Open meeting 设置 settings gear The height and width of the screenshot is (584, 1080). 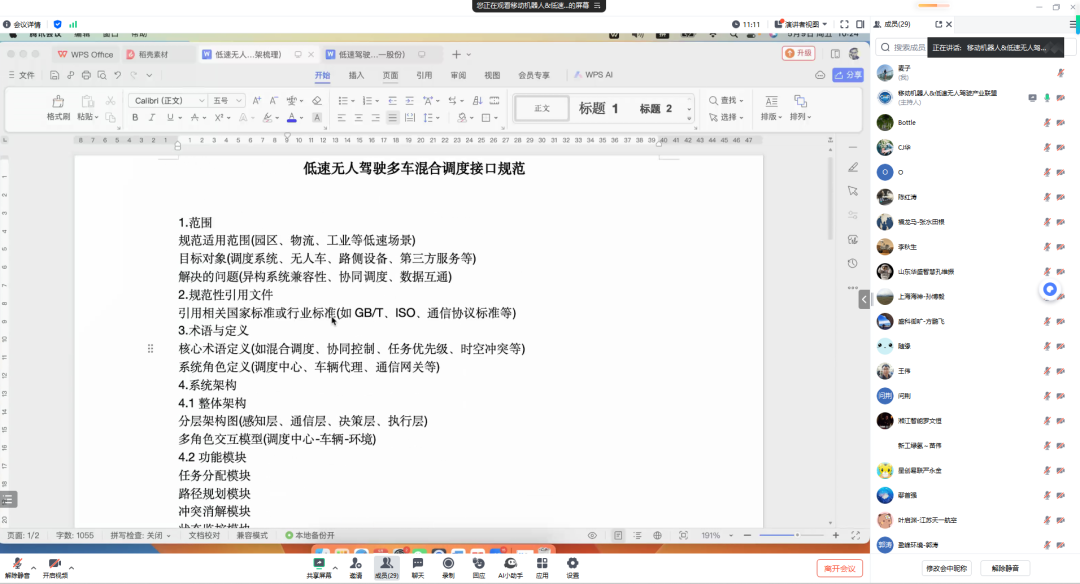point(573,566)
